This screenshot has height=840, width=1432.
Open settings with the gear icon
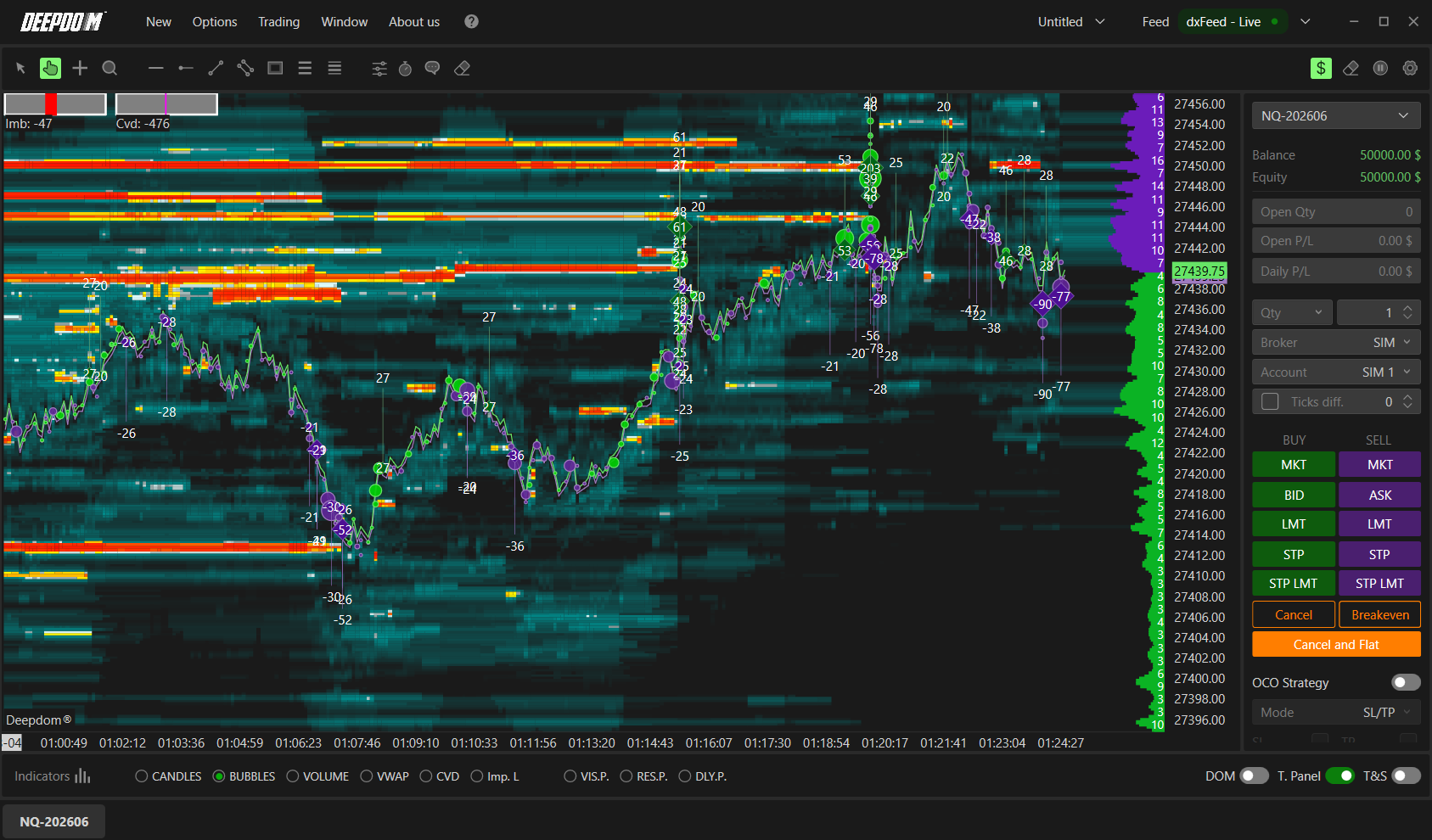[1410, 69]
